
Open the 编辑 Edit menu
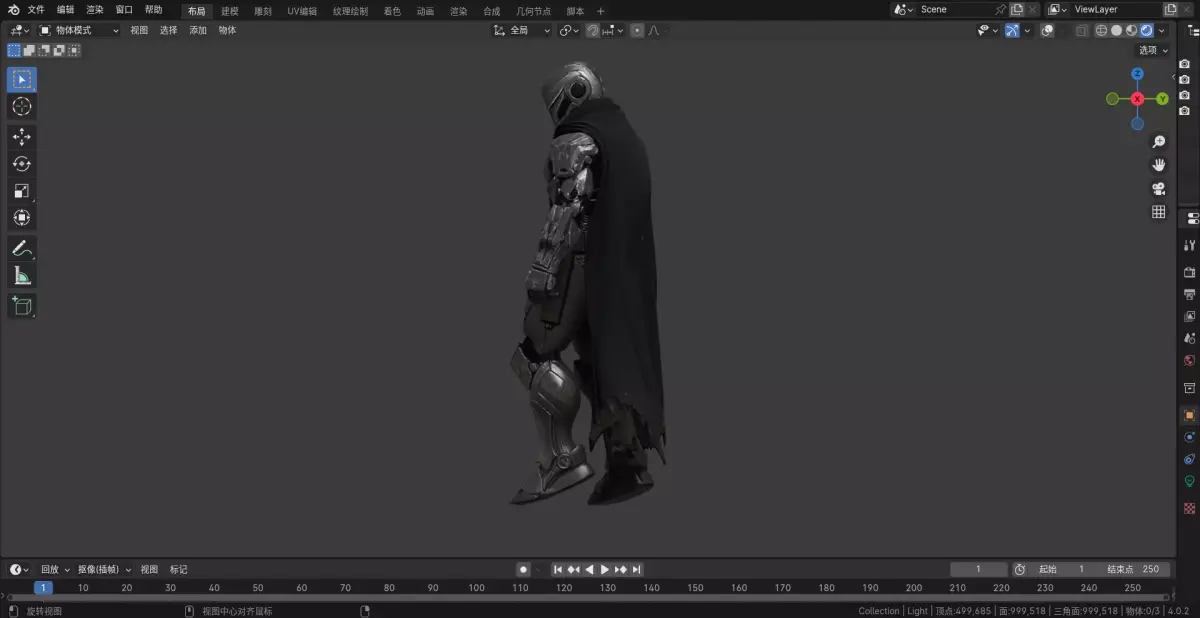(x=65, y=9)
